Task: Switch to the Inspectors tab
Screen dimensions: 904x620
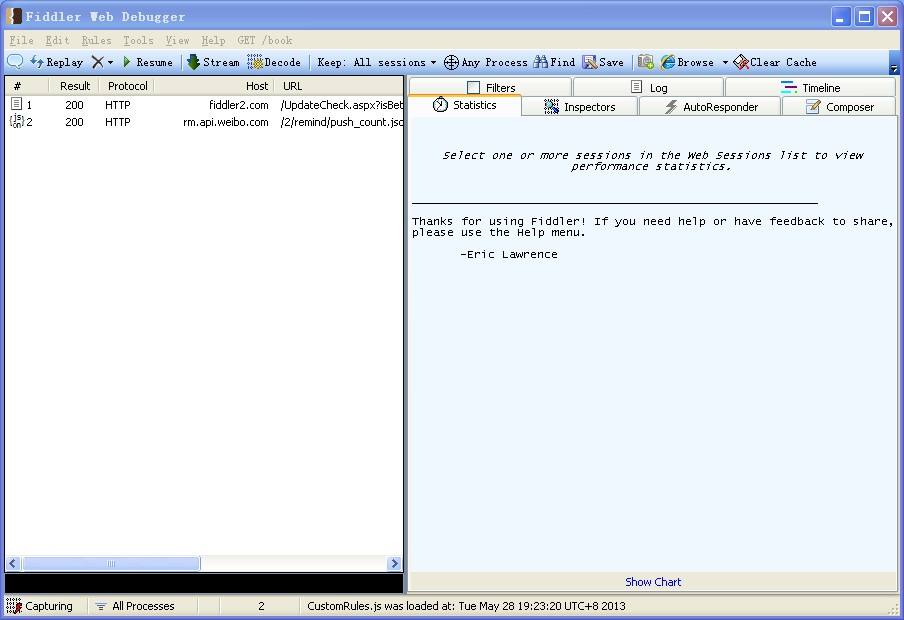Action: pyautogui.click(x=579, y=107)
